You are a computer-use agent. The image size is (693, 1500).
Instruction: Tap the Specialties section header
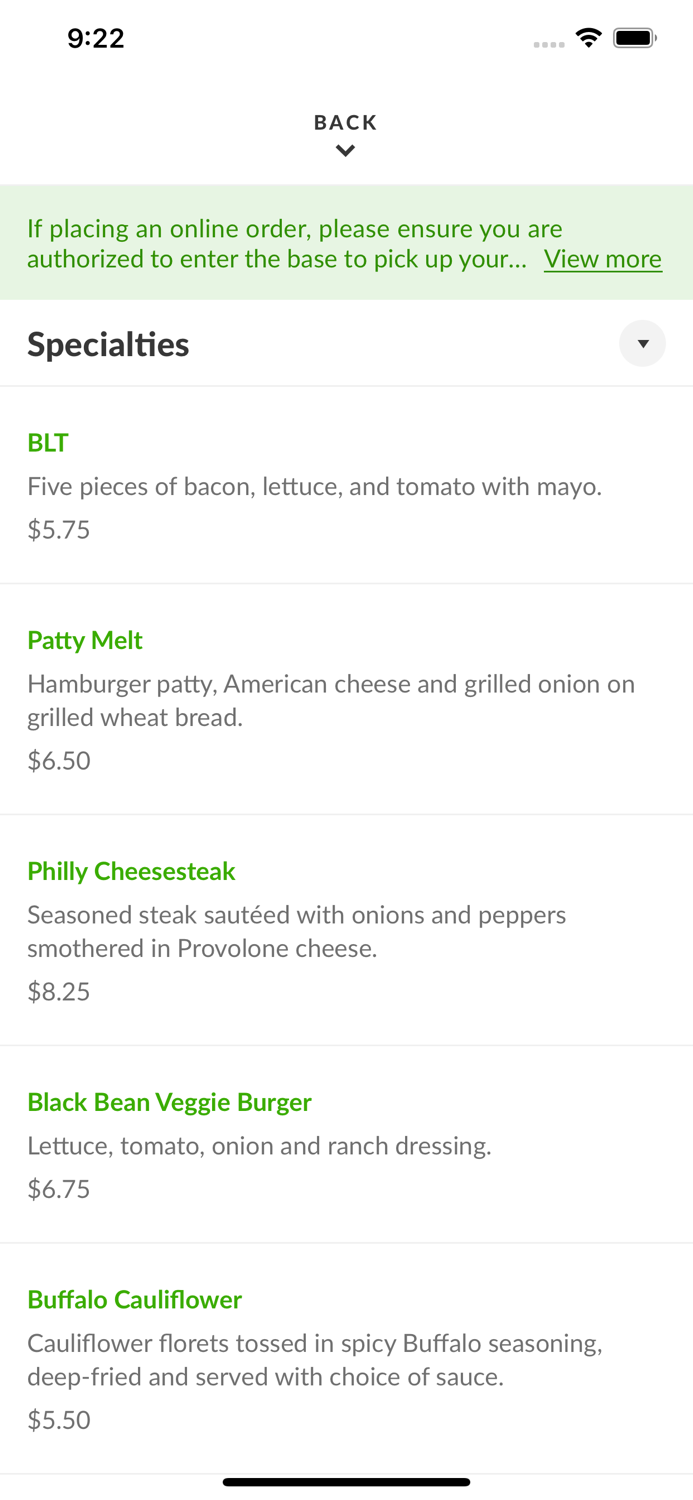click(x=108, y=343)
